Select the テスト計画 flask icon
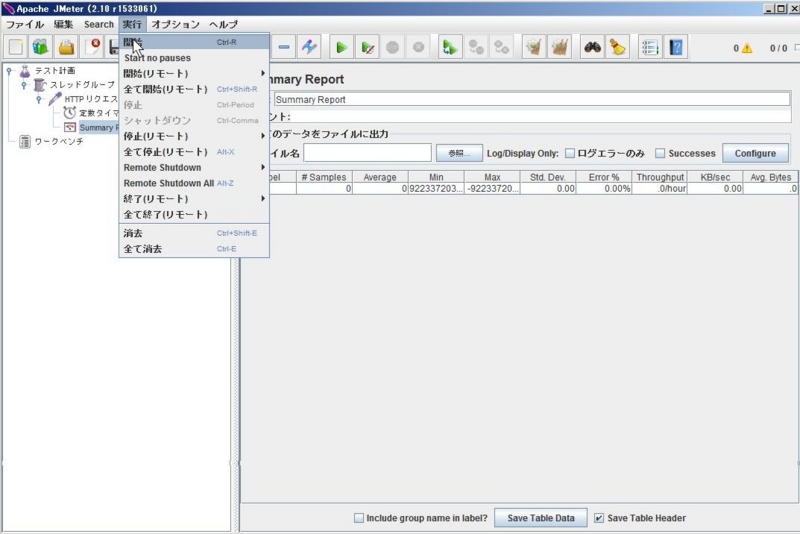800x534 pixels. [25, 71]
